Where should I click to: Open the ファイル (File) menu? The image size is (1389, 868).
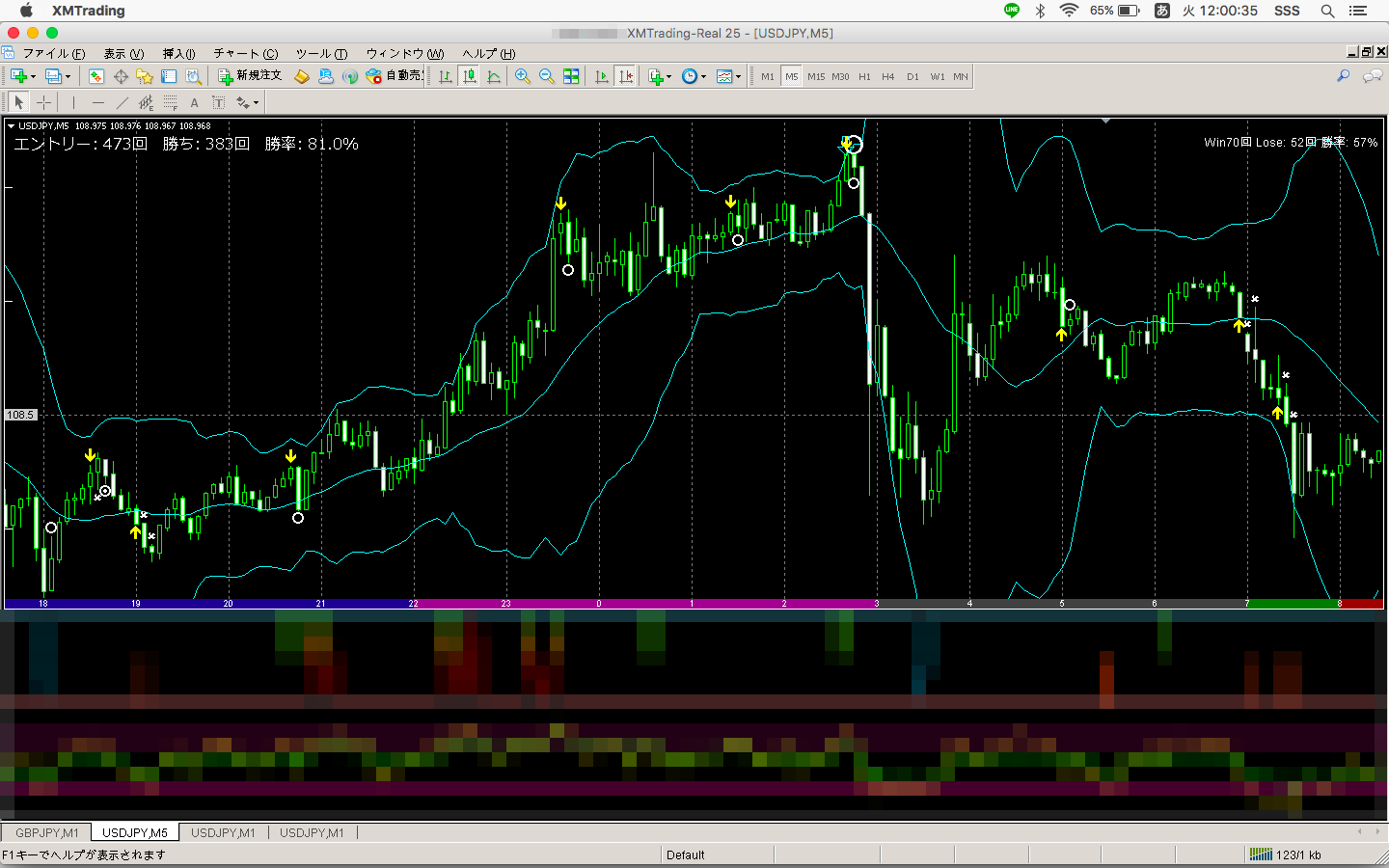53,54
